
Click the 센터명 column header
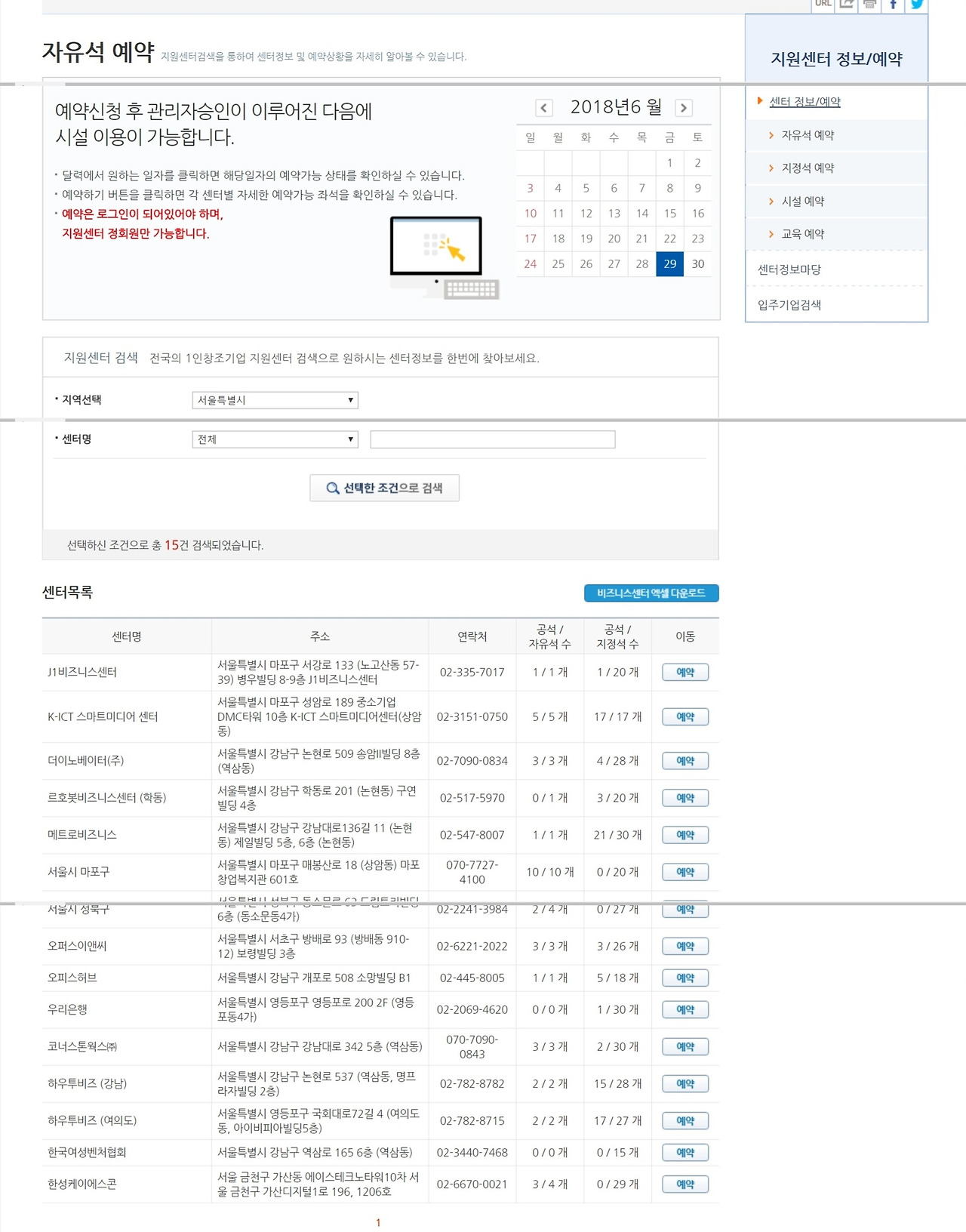click(x=127, y=636)
